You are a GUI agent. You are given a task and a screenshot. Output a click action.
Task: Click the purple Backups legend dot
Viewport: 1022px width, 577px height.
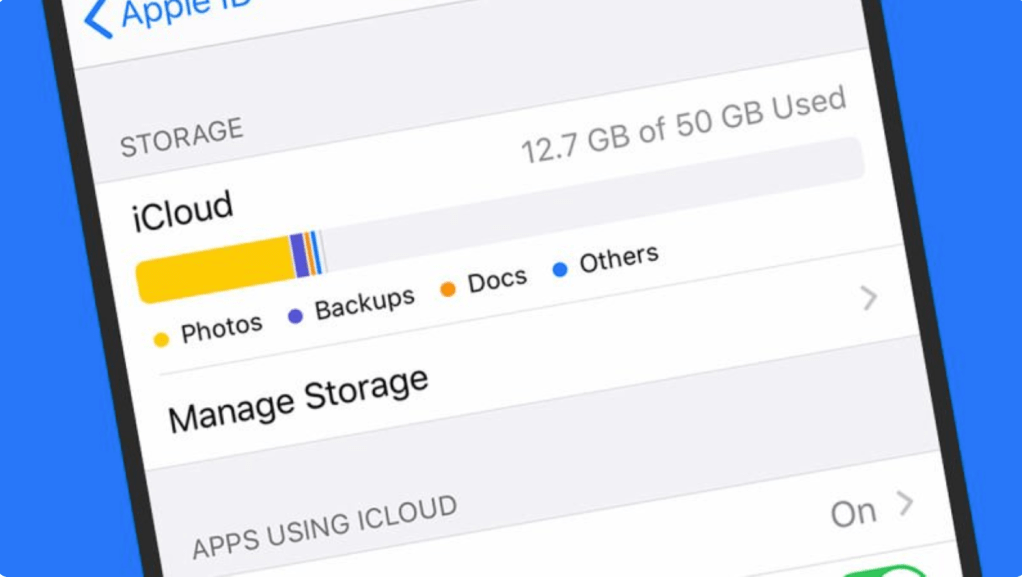295,316
